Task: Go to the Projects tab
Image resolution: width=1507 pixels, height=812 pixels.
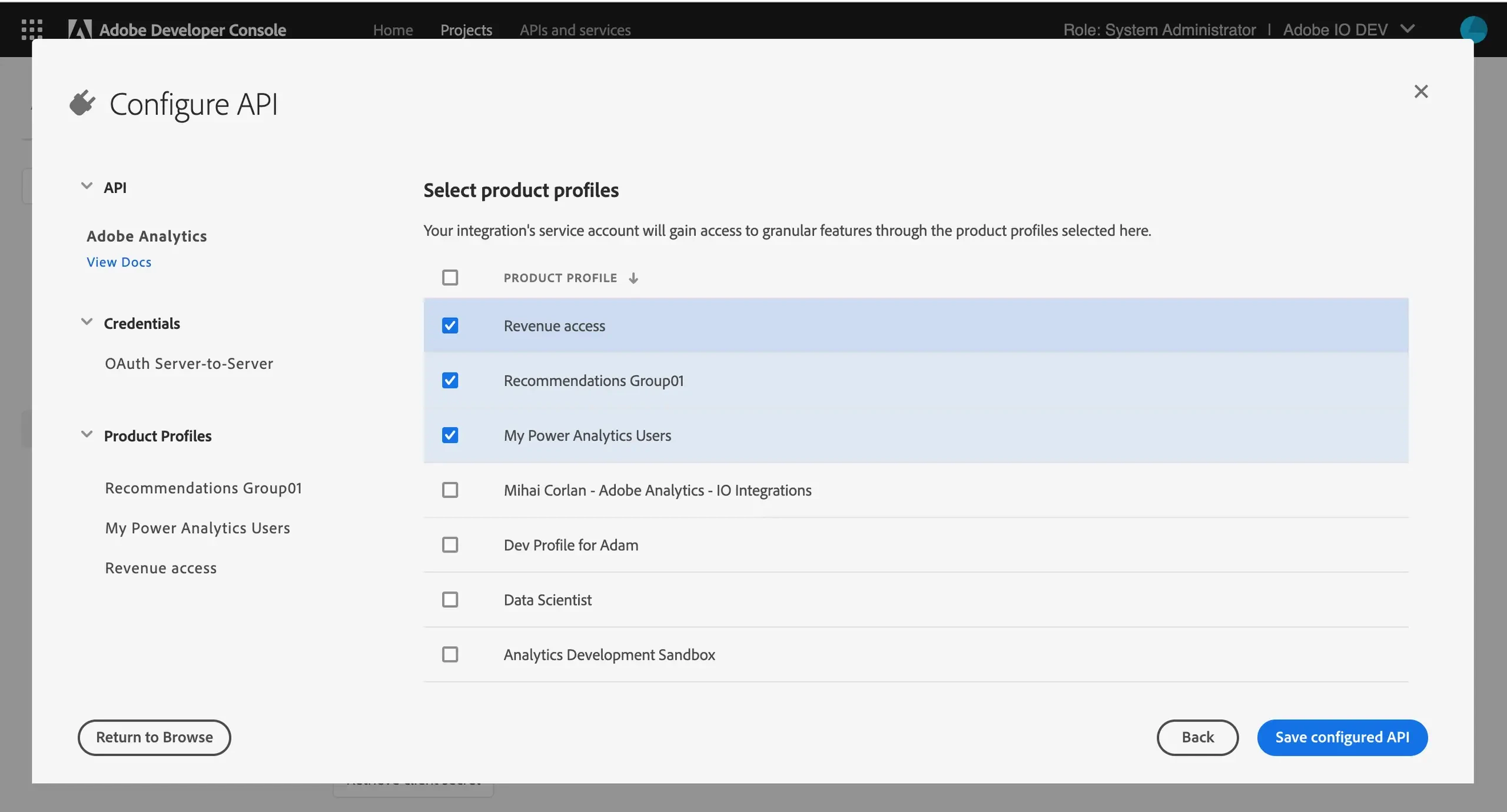Action: click(466, 29)
